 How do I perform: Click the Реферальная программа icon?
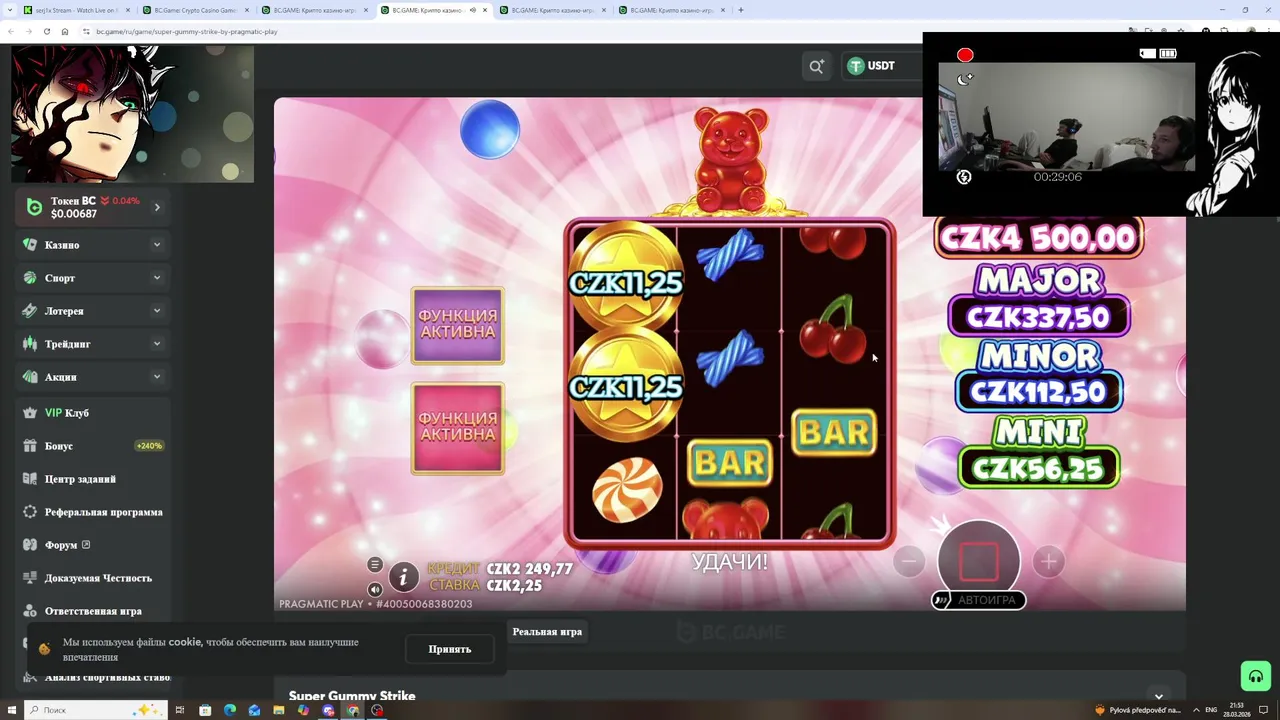(30, 512)
